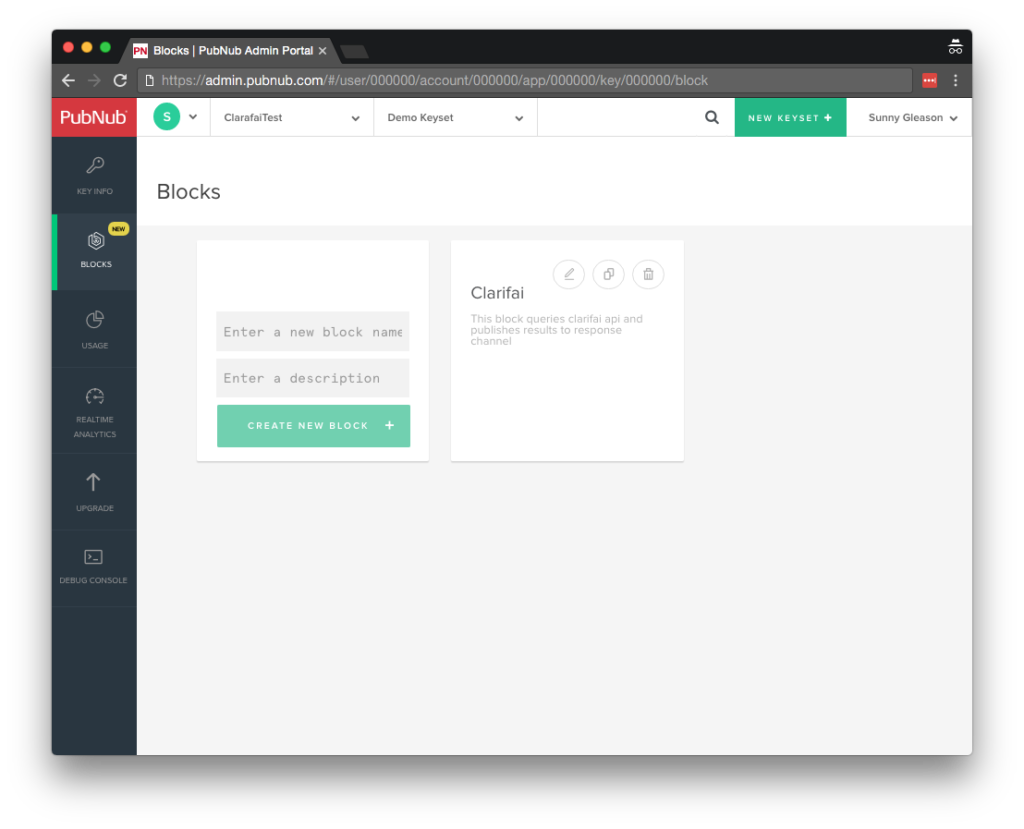Duplicate the Clarifai block using the copy icon
This screenshot has height=829, width=1024.
pos(608,274)
